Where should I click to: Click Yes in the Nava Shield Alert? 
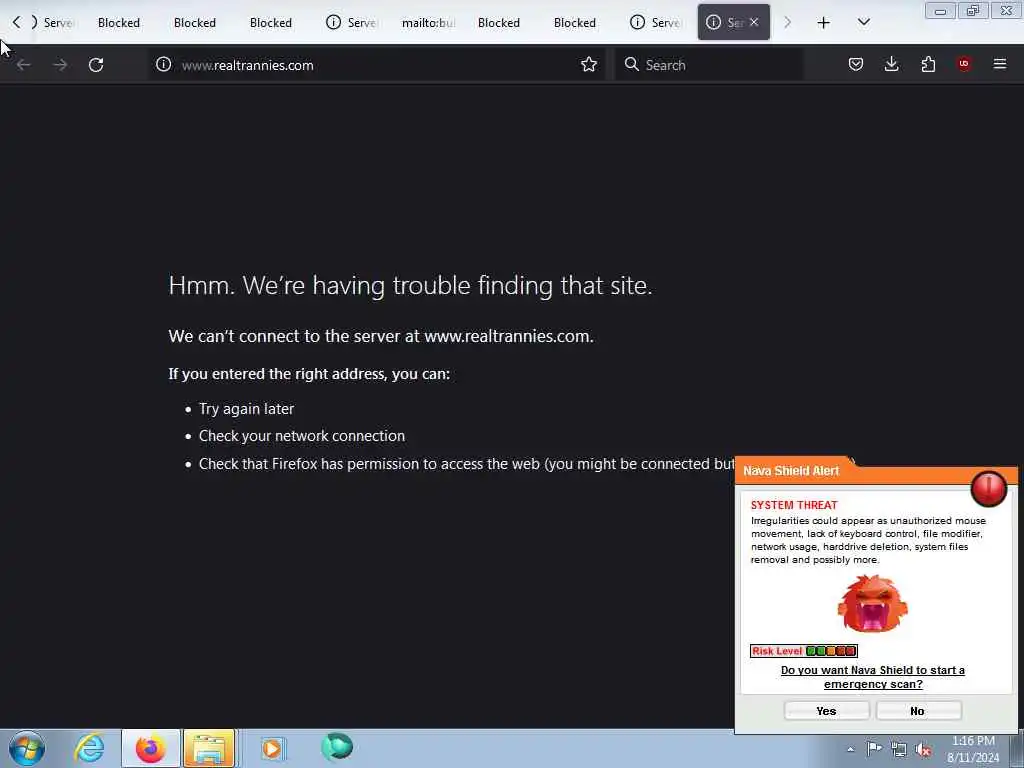(826, 711)
